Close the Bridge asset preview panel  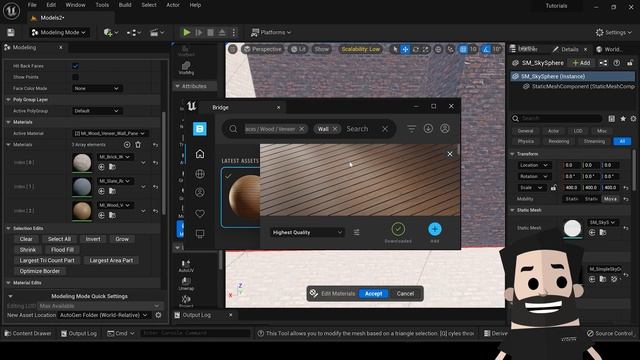tap(450, 154)
